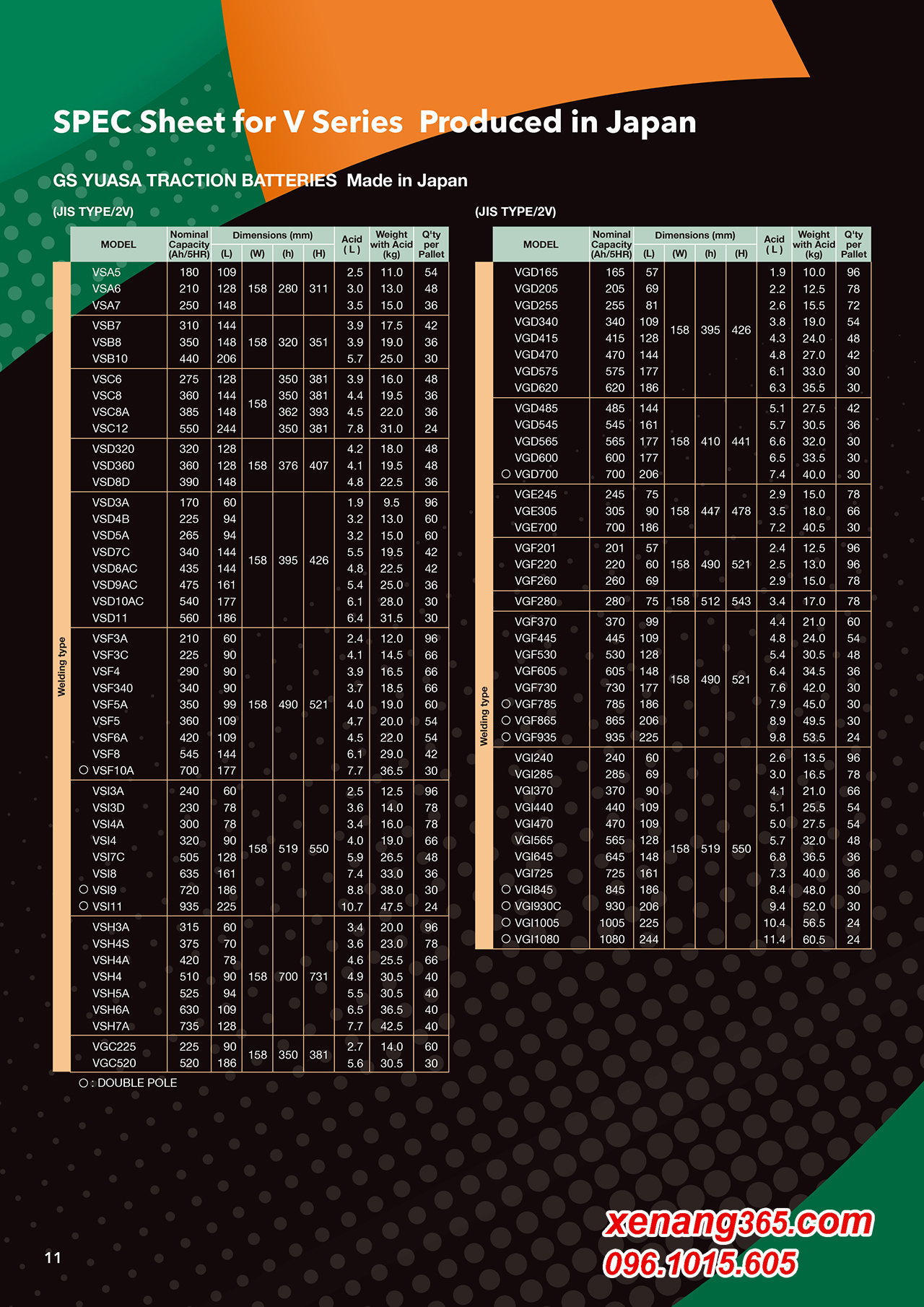Viewport: 924px width, 1307px height.
Task: Click the double pole circle beside VGF785
Action: pos(506,704)
